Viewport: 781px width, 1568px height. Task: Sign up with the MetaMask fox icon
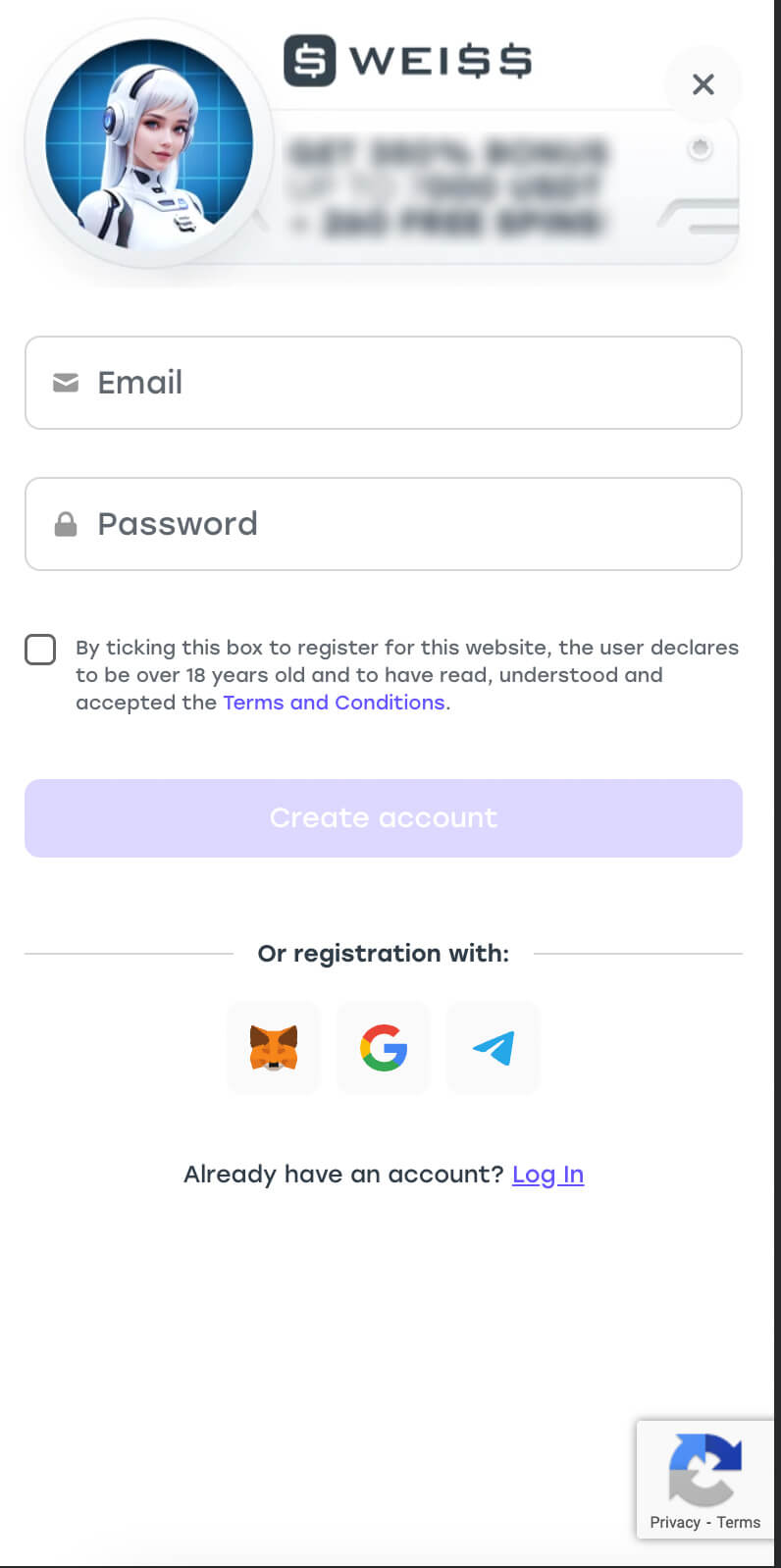274,1048
